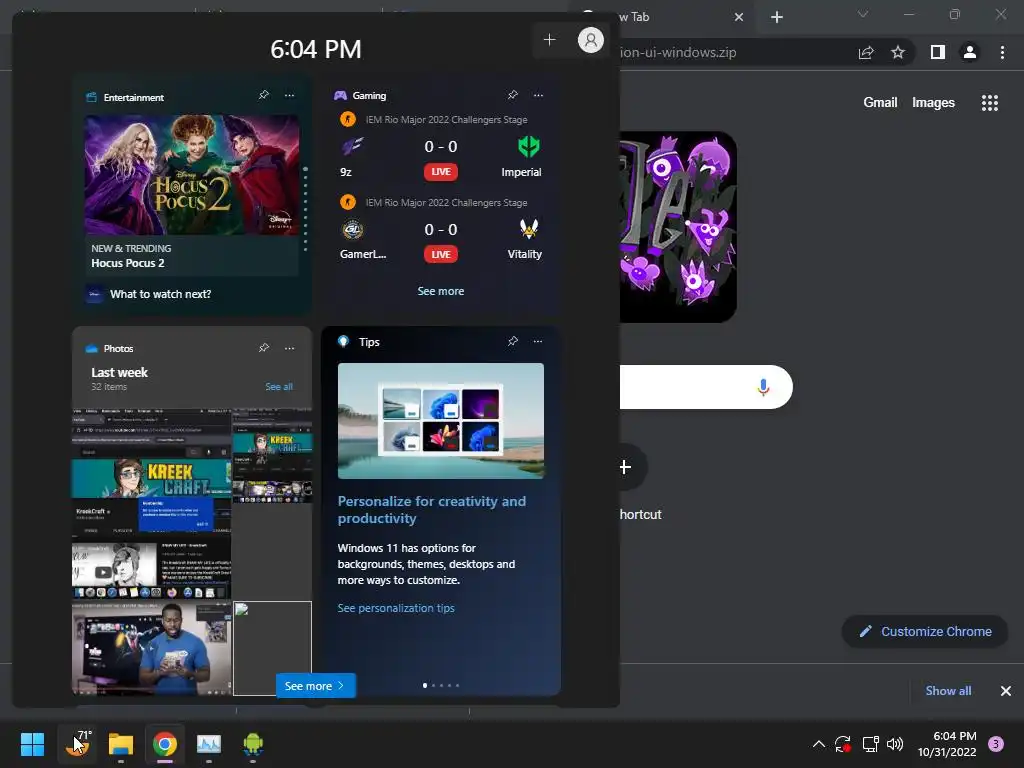The image size is (1024, 768).
Task: Click the Windows Start button
Action: (x=32, y=744)
